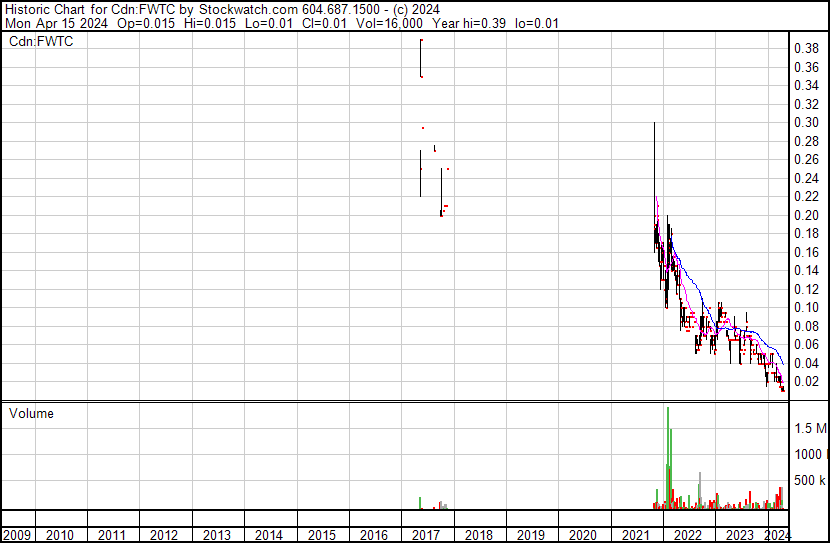The height and width of the screenshot is (543, 830).
Task: Click the 0.12 price axis value
Action: point(807,289)
